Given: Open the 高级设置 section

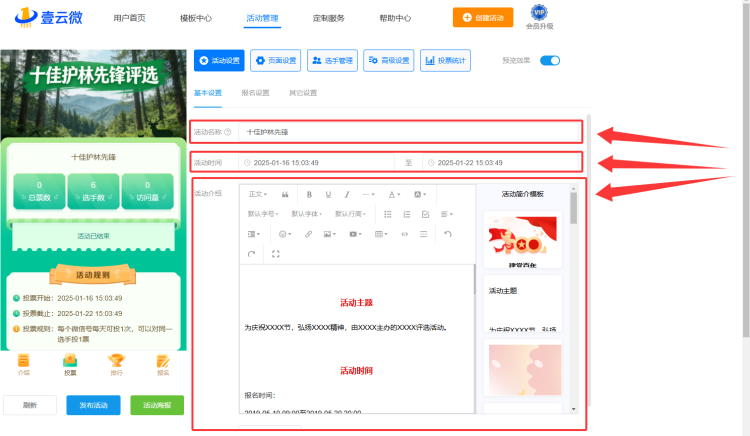Looking at the screenshot, I should (388, 61).
